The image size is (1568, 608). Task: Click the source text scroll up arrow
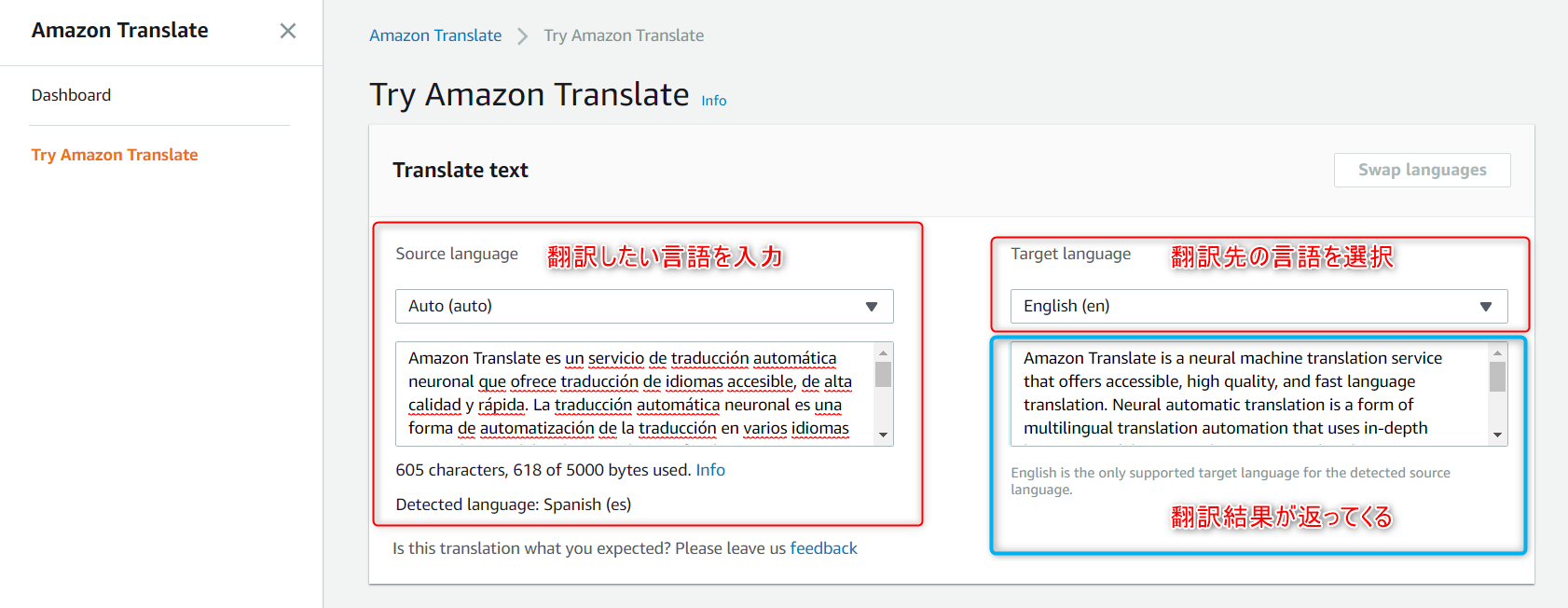(883, 352)
